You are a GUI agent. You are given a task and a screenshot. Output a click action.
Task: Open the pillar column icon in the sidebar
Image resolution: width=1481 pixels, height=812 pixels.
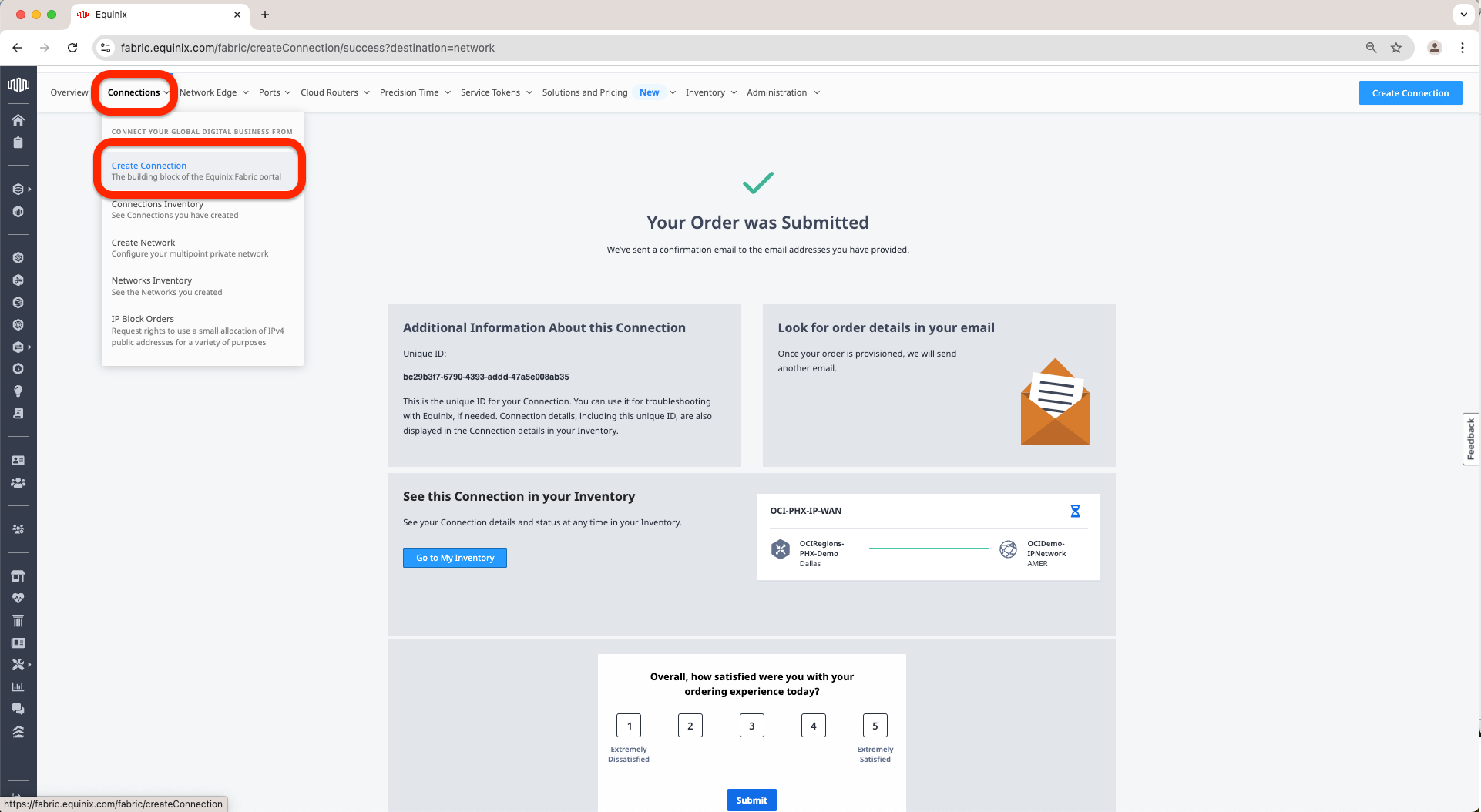18,621
